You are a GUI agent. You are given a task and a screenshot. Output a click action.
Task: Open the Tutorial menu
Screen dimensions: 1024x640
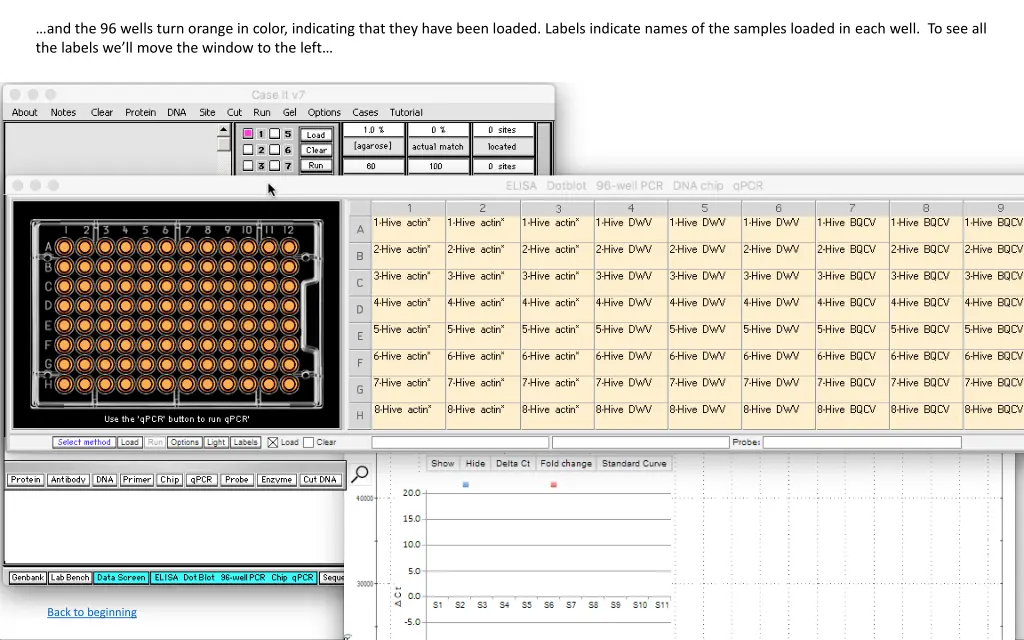coord(406,112)
